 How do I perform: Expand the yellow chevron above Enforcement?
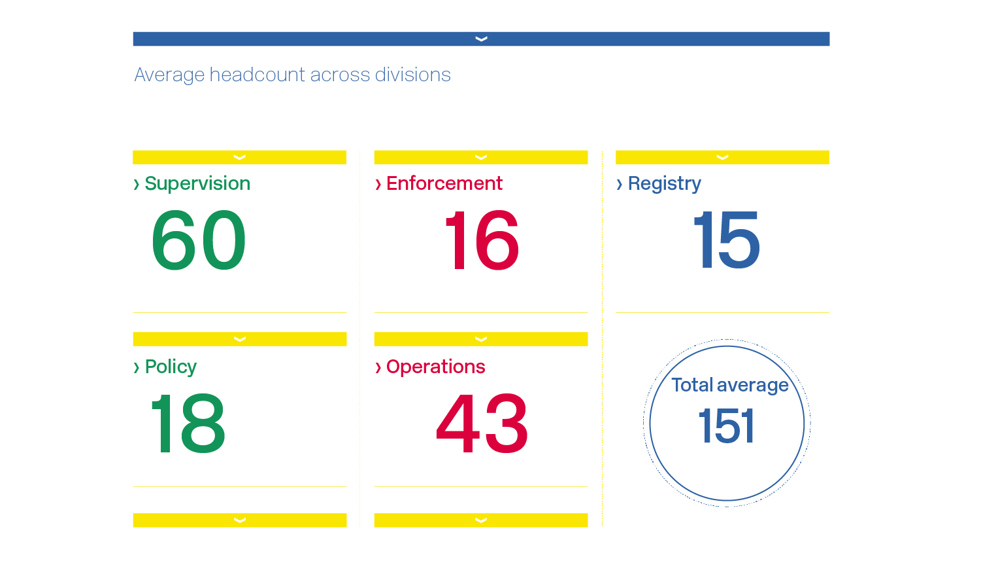point(481,157)
